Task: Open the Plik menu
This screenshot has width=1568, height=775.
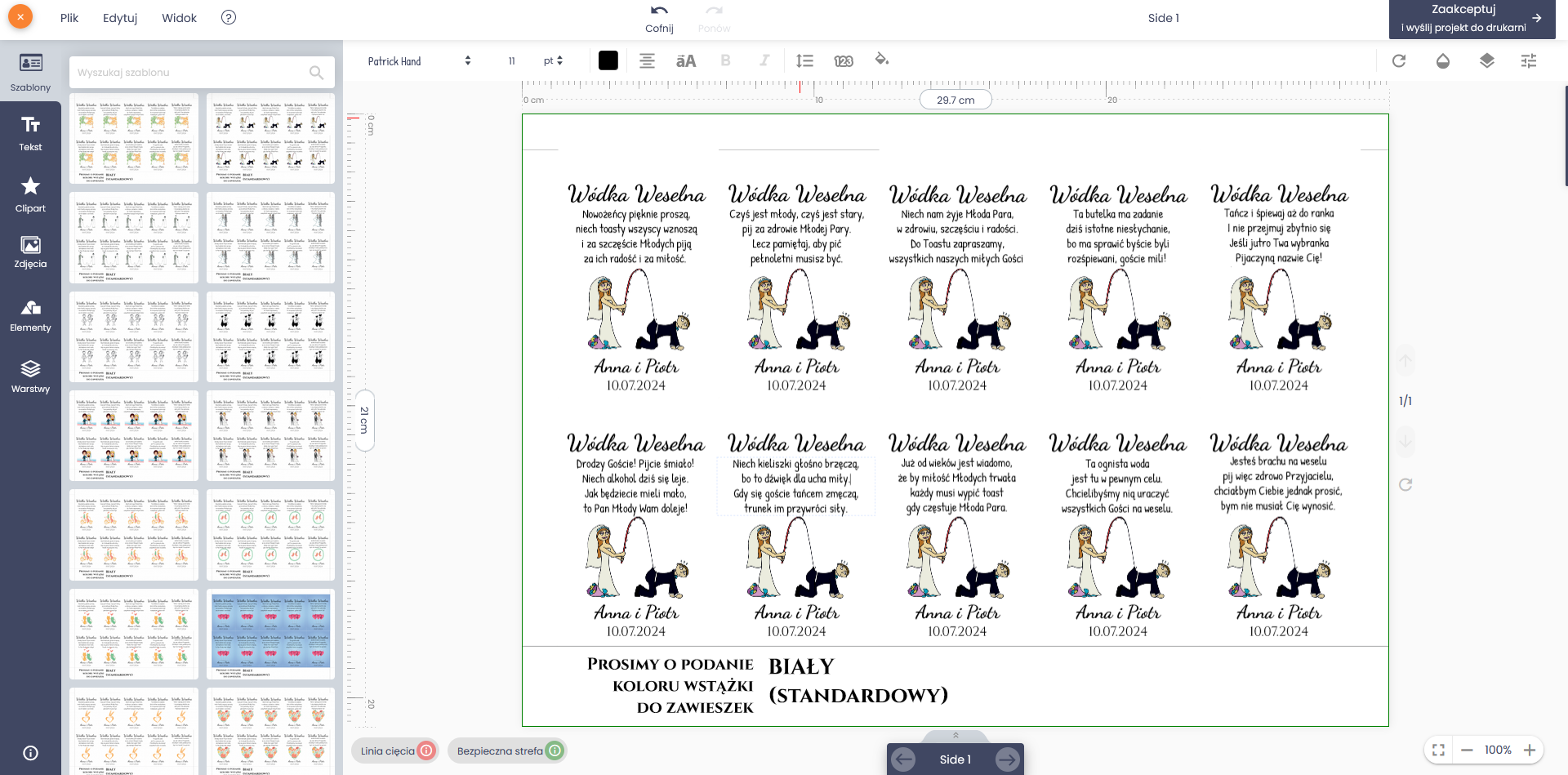Action: (x=69, y=18)
